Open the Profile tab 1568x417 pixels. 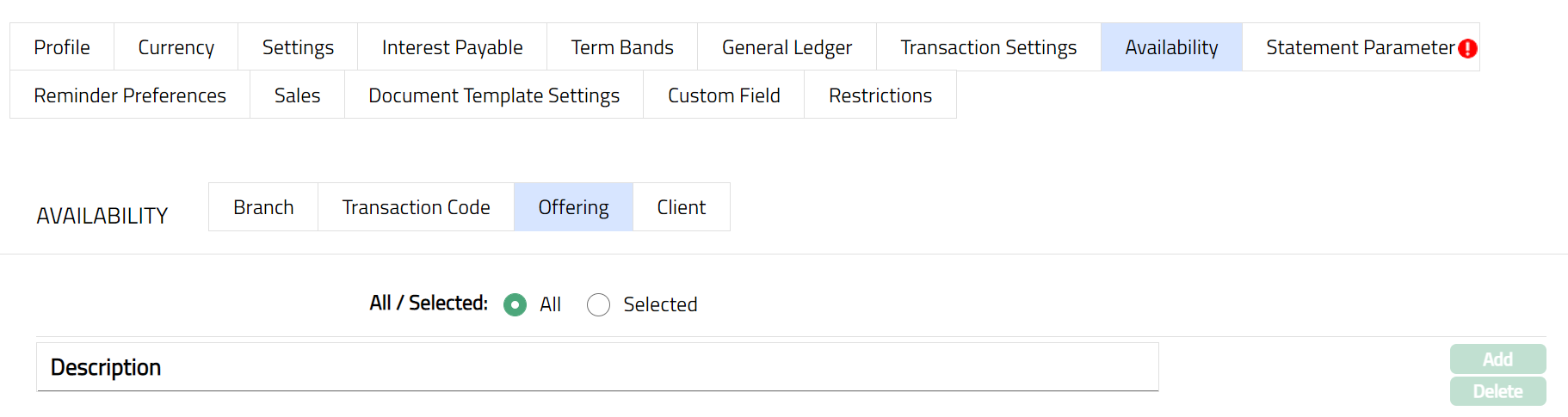click(x=62, y=47)
